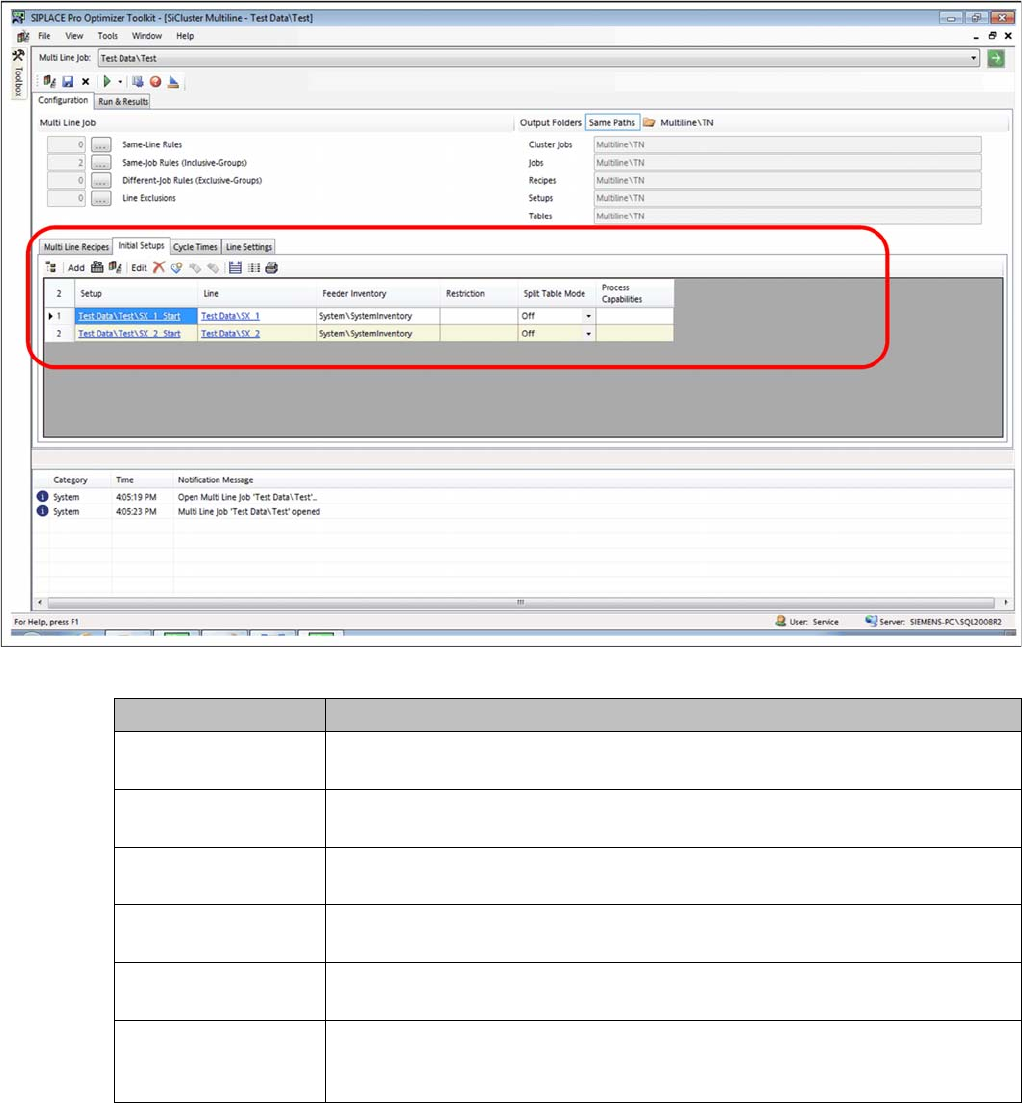Open the Multi Line Job dropdown
This screenshot has width=1022, height=1103.
point(973,58)
